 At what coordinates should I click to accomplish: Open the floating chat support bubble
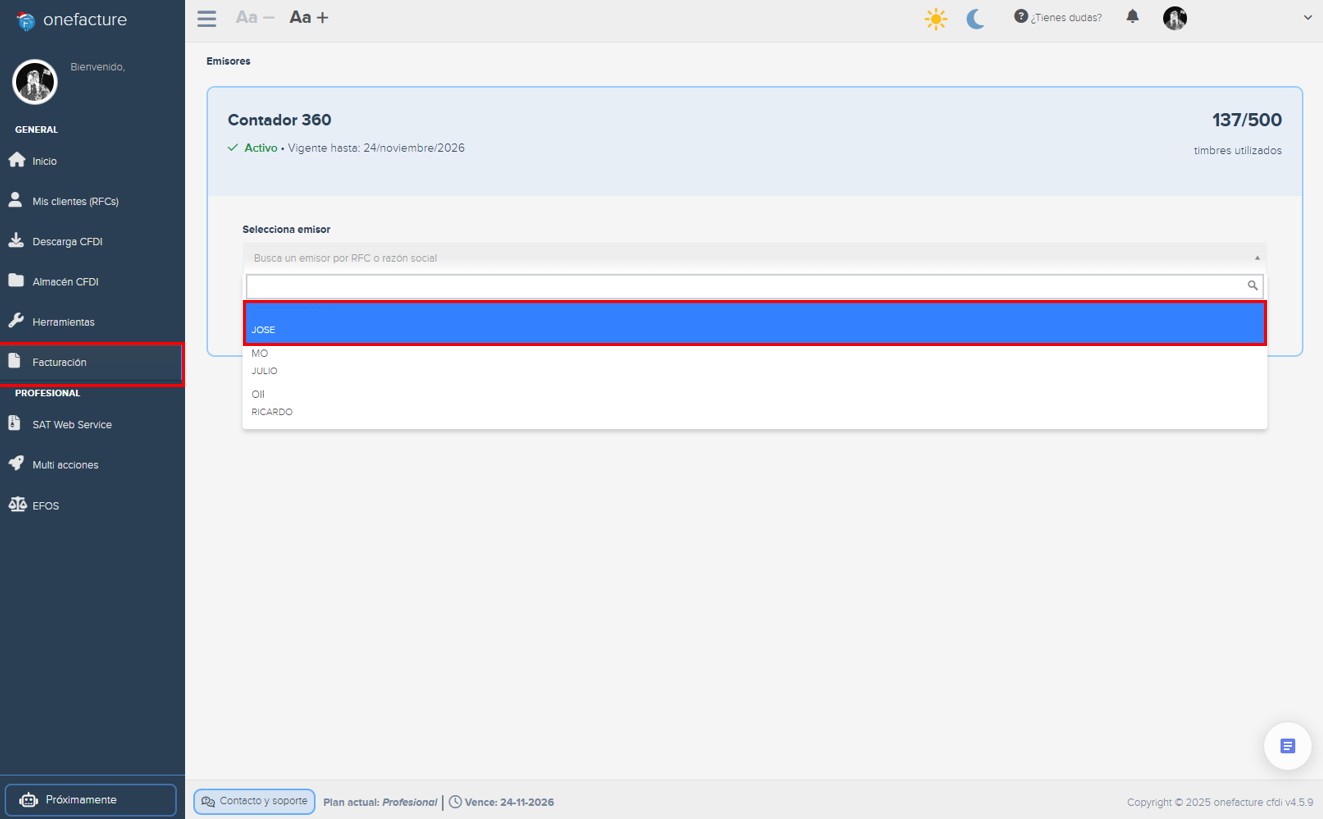[x=1287, y=745]
